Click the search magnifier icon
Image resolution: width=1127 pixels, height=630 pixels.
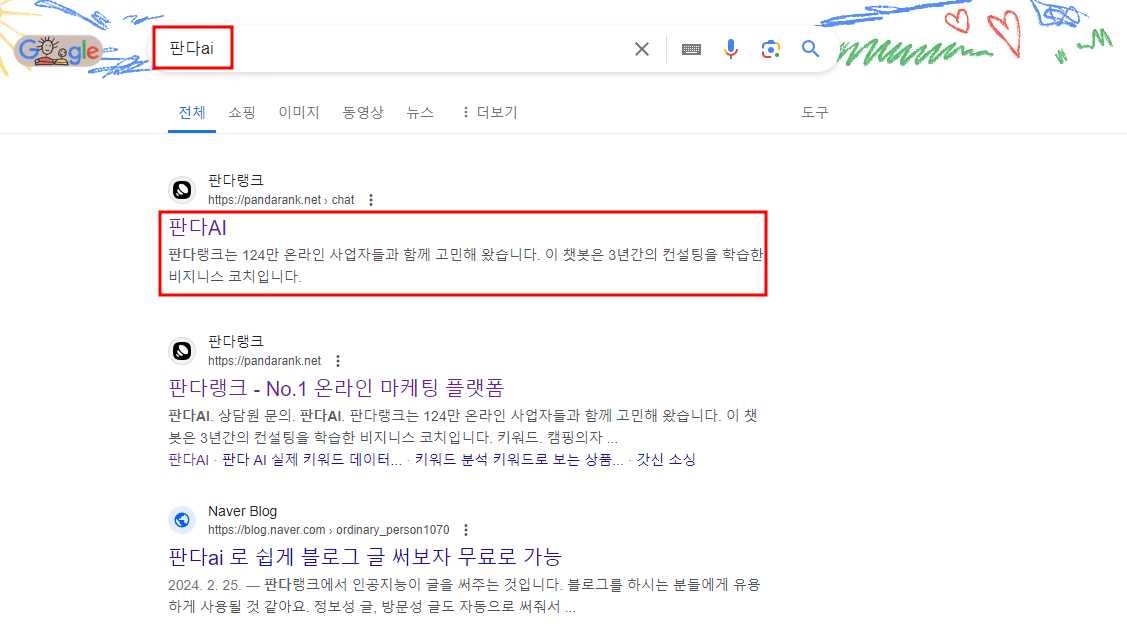[x=810, y=48]
